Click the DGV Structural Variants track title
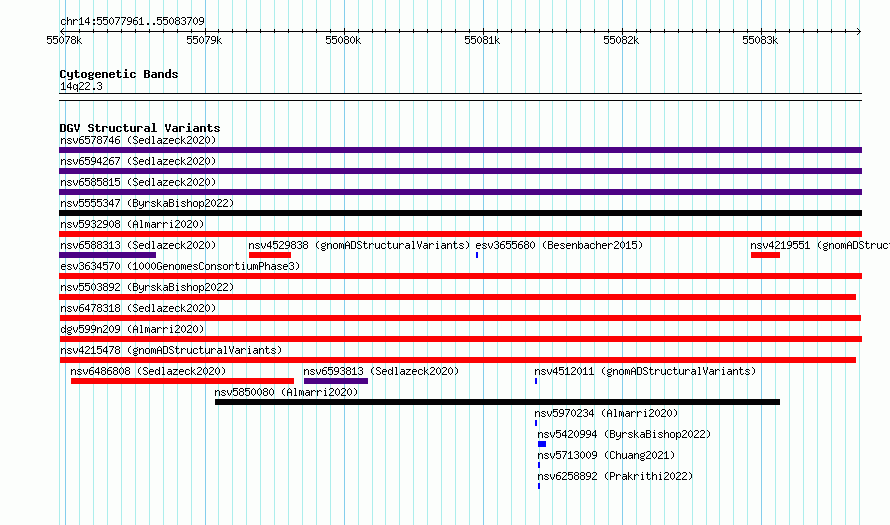Viewport: 890px width, 525px height. [140, 128]
